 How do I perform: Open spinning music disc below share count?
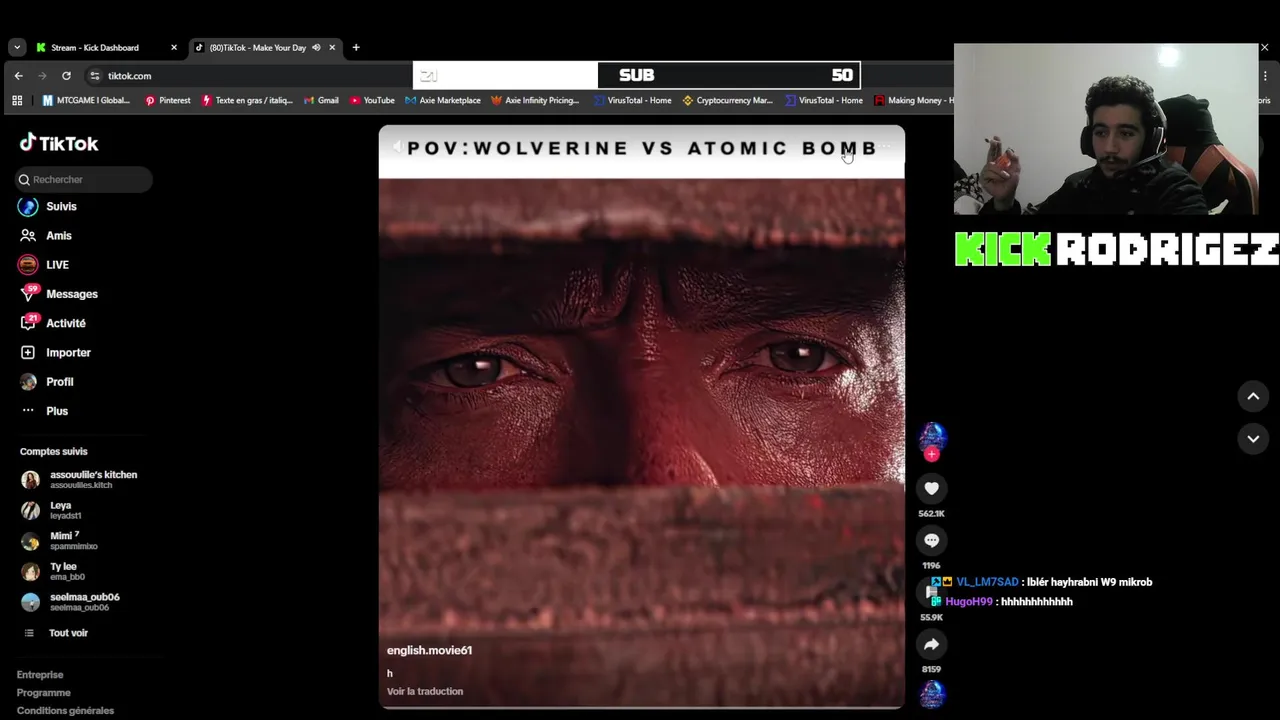coord(932,694)
